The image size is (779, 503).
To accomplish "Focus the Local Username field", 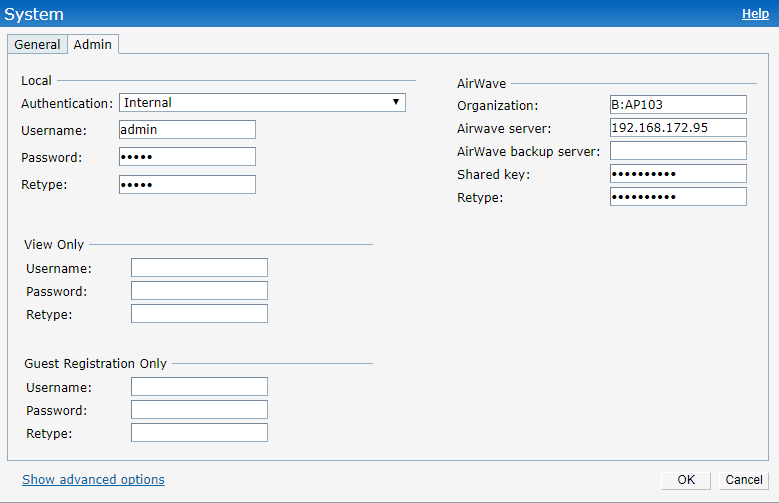I will (187, 130).
